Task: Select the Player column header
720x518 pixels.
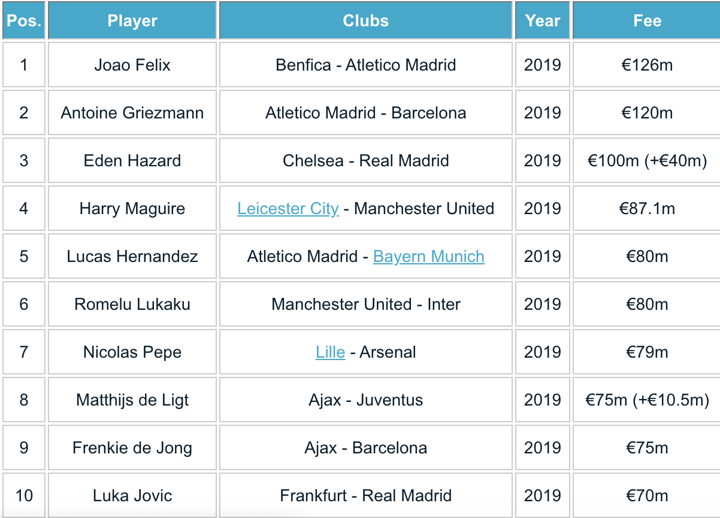Action: pos(132,20)
